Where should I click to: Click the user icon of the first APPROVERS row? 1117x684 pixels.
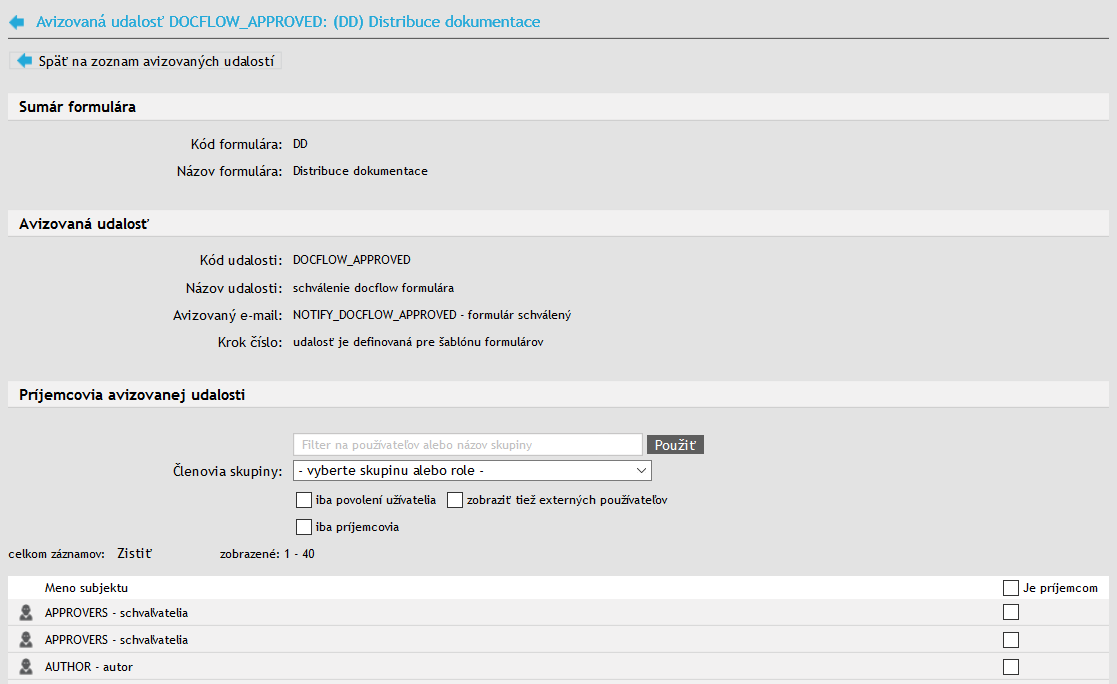26,613
